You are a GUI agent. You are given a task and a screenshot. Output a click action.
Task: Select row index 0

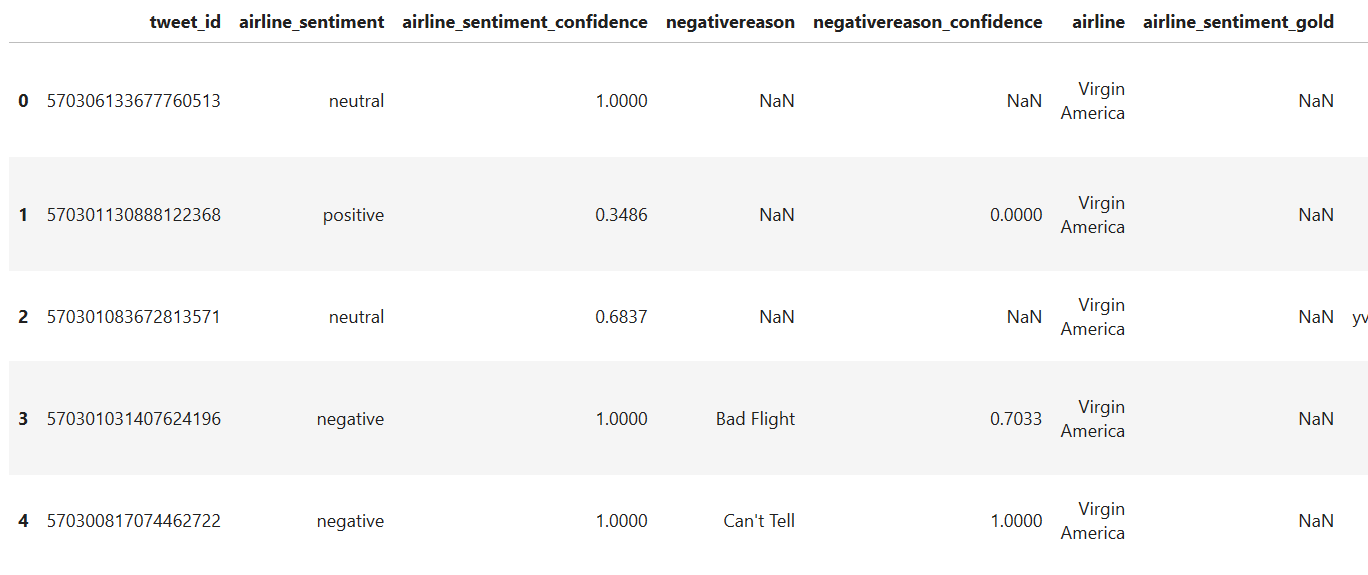23,101
